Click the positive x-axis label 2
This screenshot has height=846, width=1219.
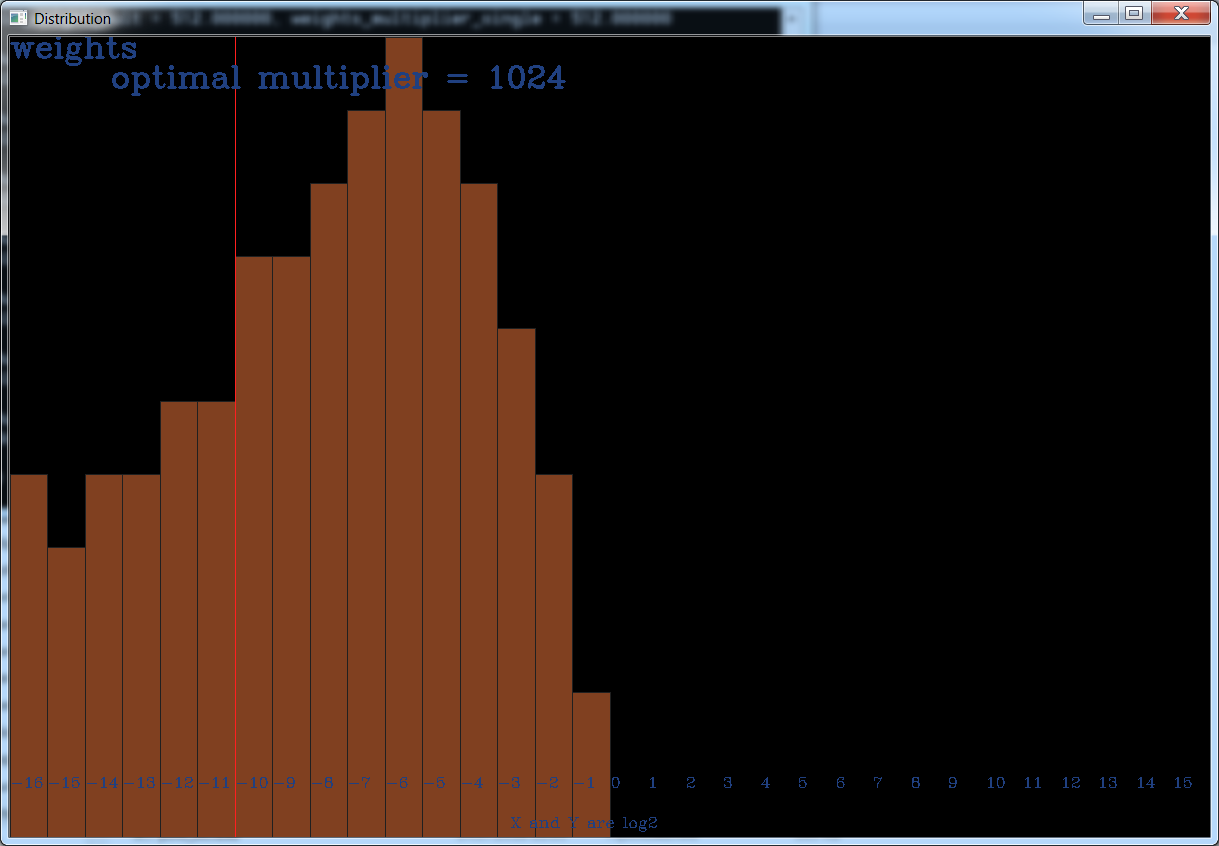(x=691, y=783)
